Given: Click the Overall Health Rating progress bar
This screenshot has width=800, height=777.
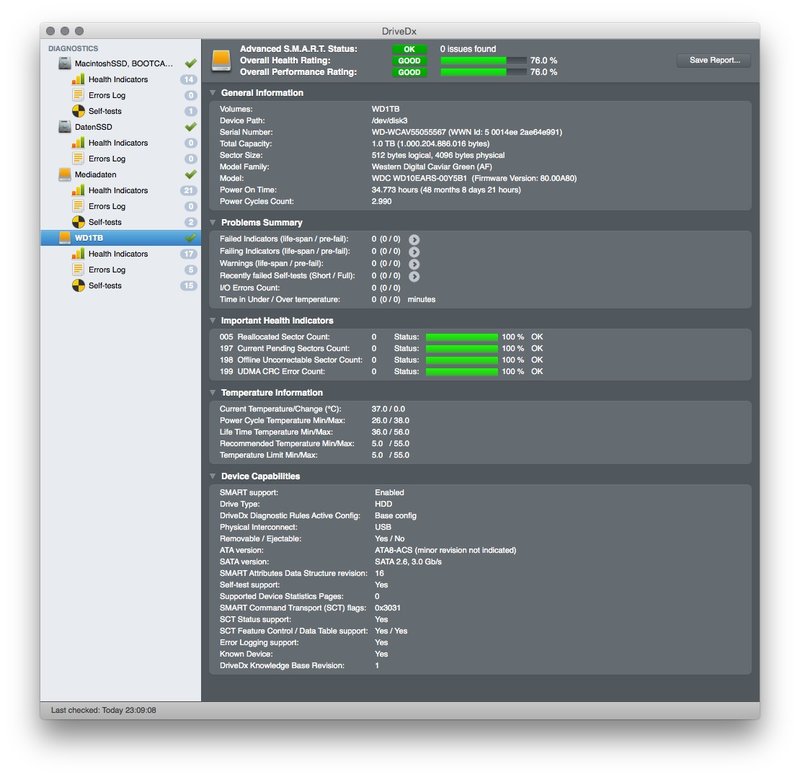Looking at the screenshot, I should click(483, 61).
